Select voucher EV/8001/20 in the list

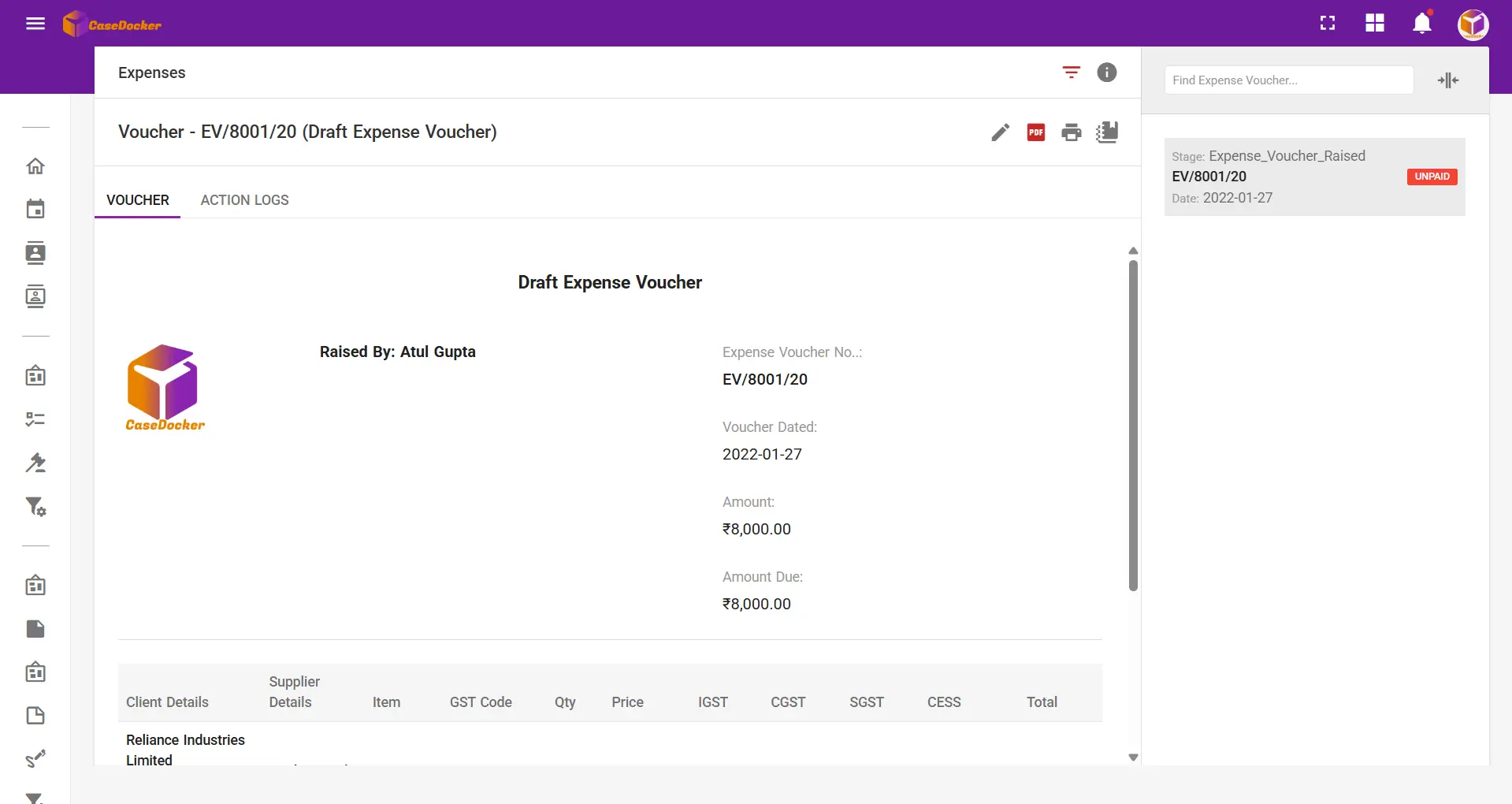(x=1314, y=177)
